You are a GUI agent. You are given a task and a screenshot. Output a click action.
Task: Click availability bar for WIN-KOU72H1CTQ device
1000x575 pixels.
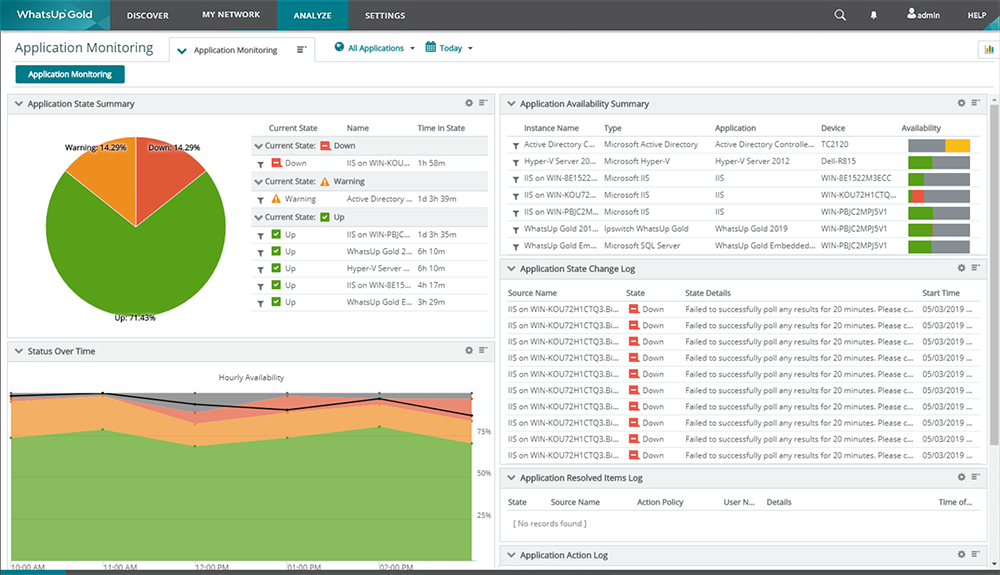(939, 196)
